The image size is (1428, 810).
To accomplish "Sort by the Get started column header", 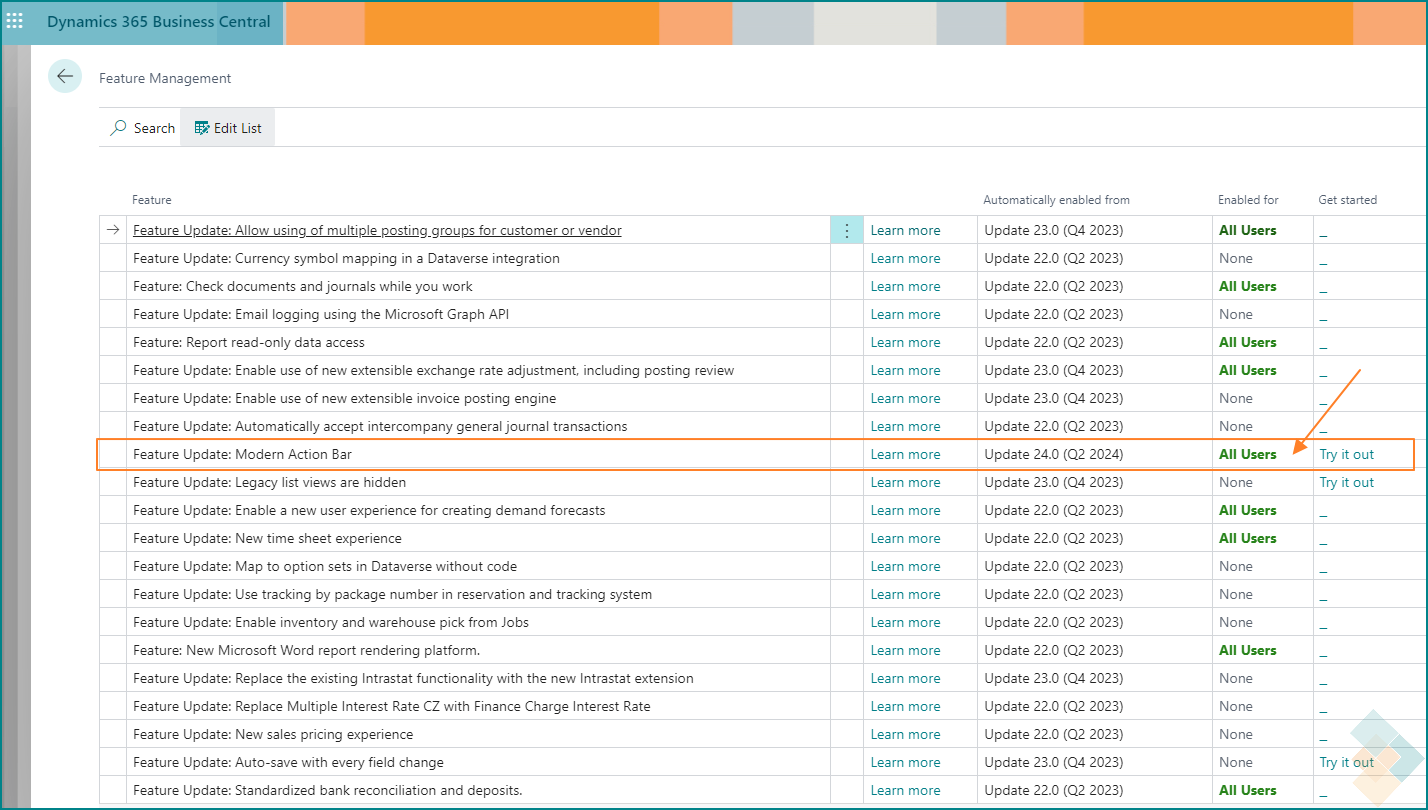I will click(1348, 200).
